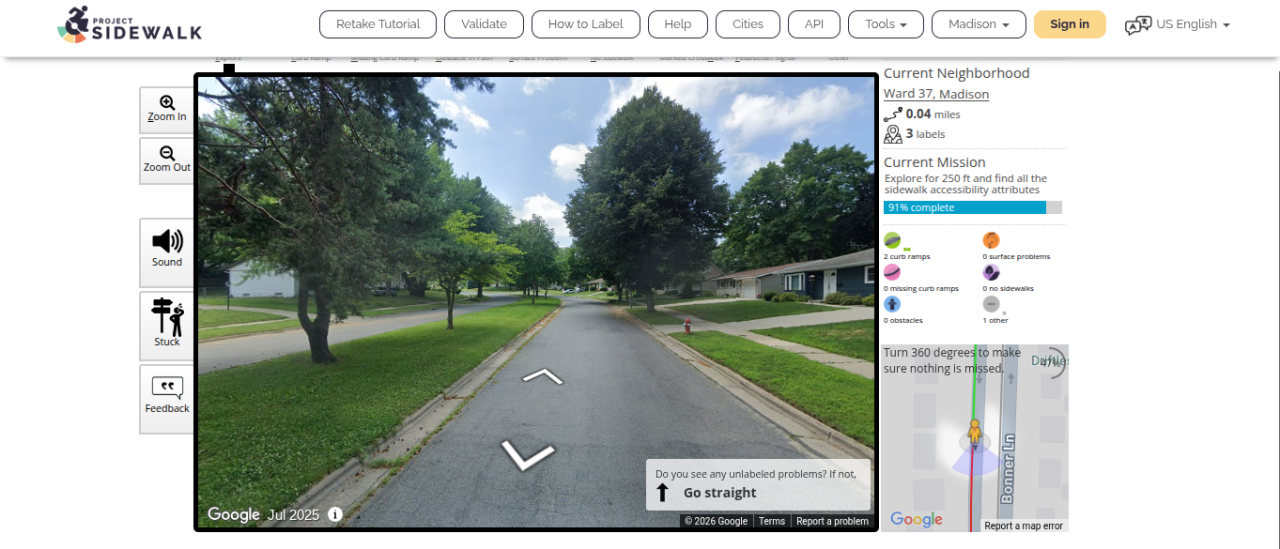This screenshot has height=549, width=1280.
Task: Open the Ward 37, Madison neighborhood link
Action: point(936,94)
